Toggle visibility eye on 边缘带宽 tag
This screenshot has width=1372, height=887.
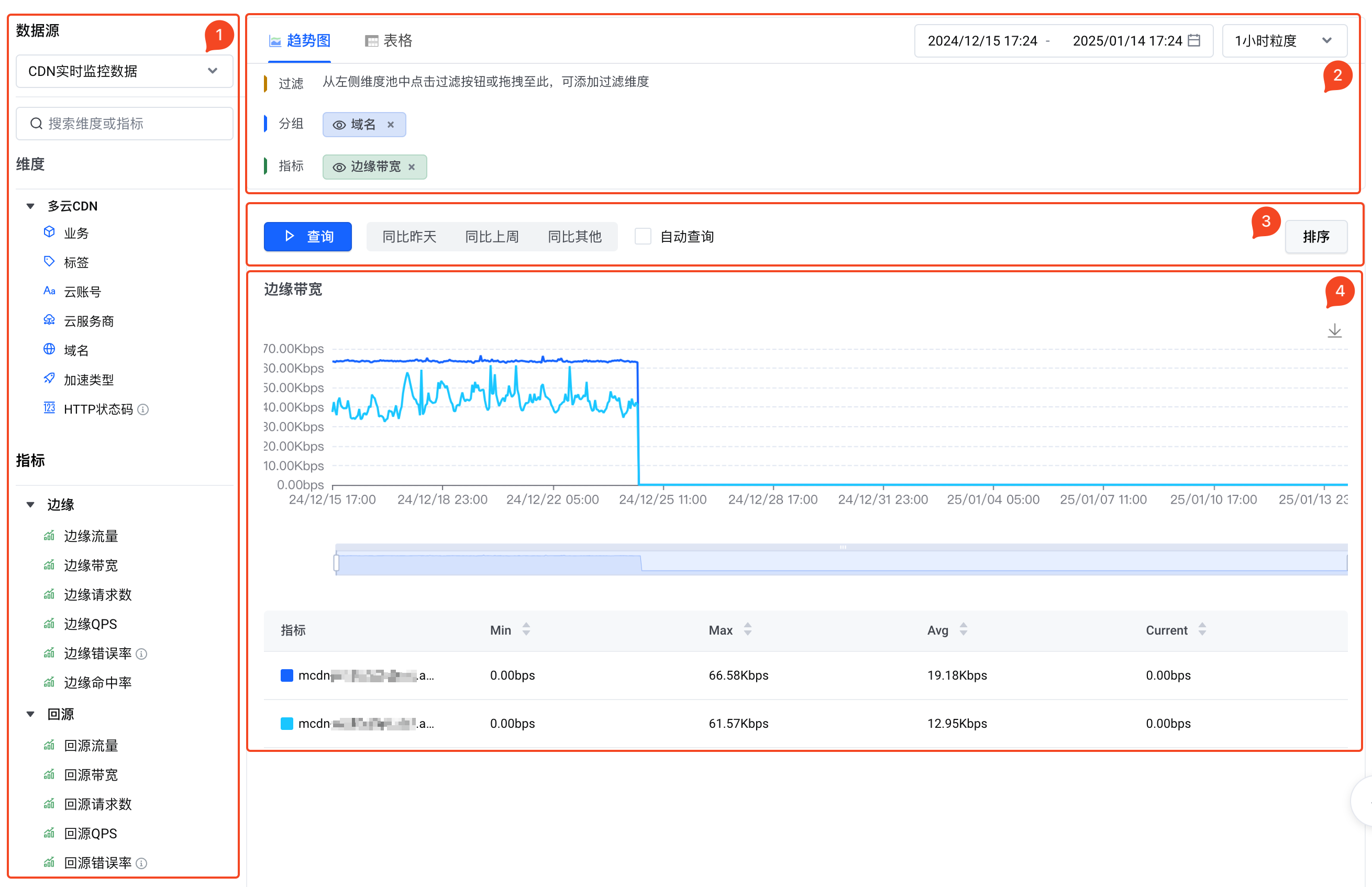click(x=339, y=167)
